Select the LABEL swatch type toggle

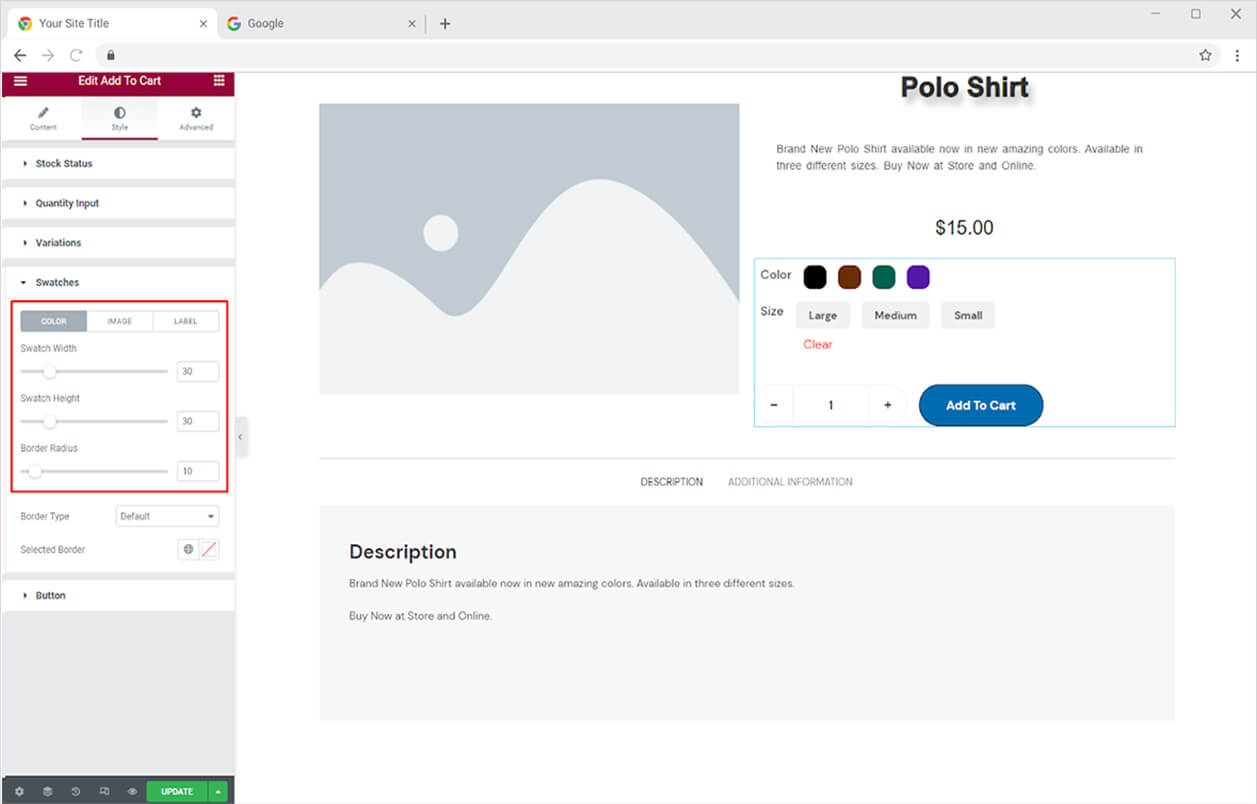(x=185, y=321)
